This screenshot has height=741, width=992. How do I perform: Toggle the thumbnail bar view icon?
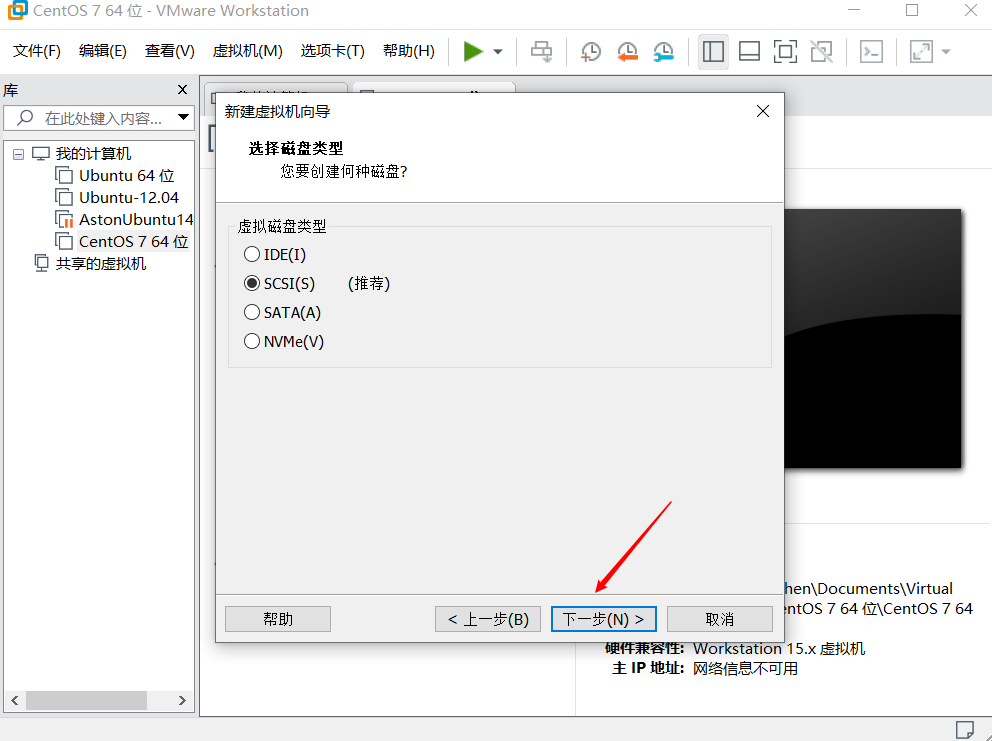click(x=749, y=52)
